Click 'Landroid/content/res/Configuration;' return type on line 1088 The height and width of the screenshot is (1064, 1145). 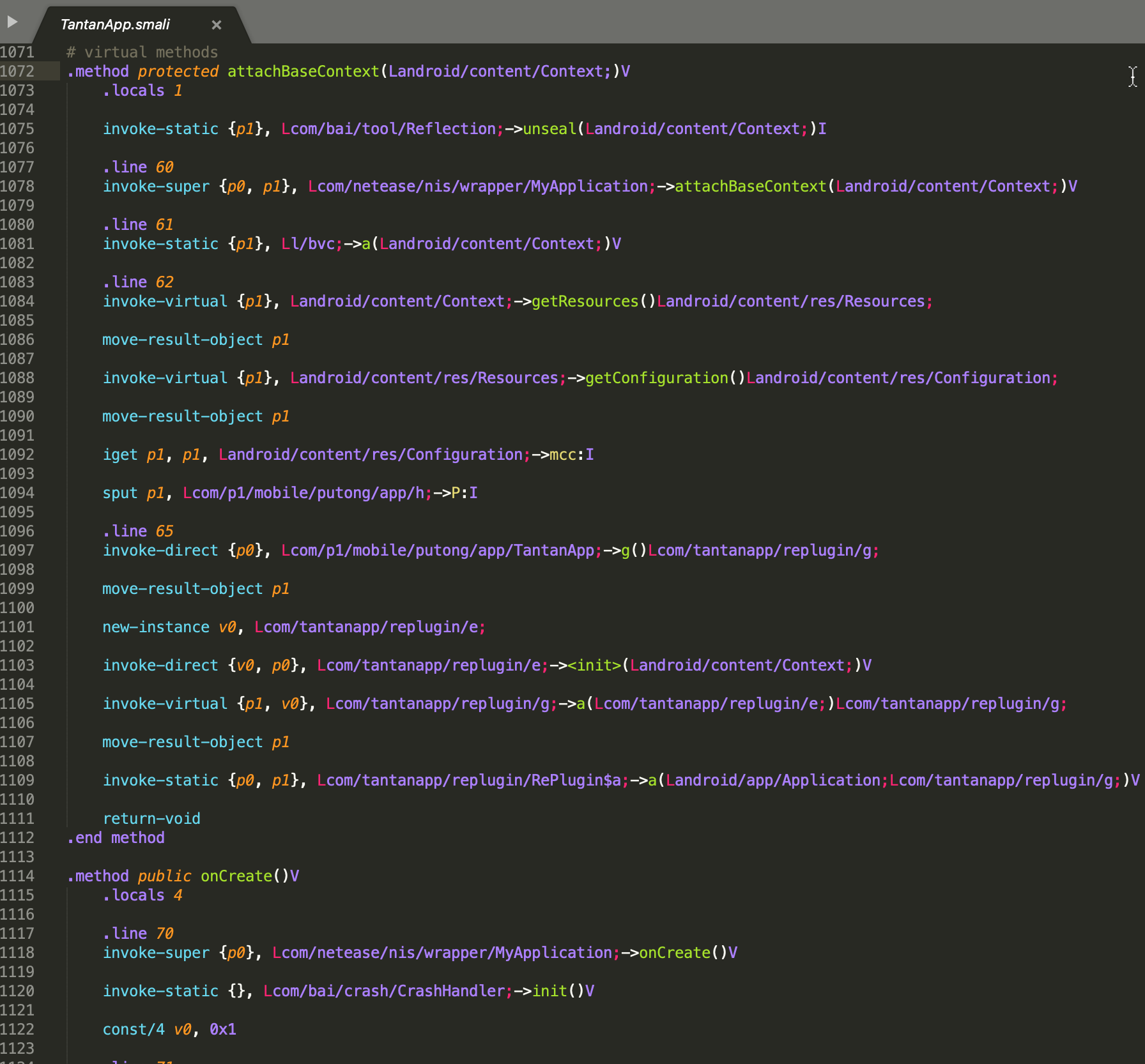tap(903, 377)
